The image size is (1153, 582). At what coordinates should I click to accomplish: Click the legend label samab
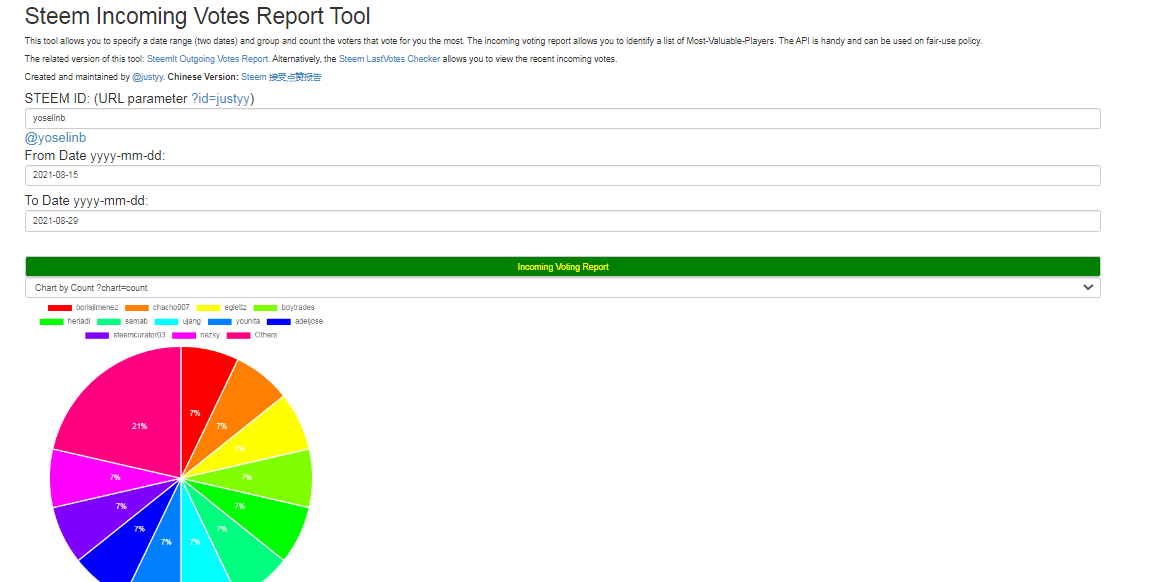137,322
